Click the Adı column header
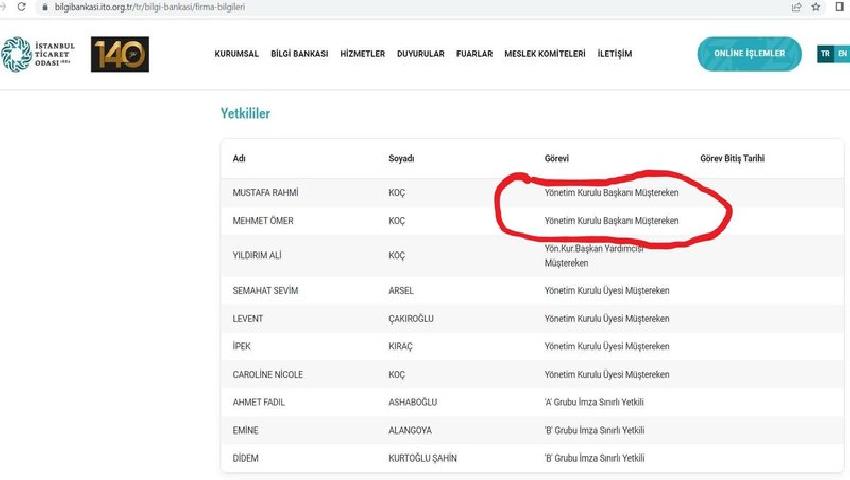The image size is (850, 480). (239, 158)
